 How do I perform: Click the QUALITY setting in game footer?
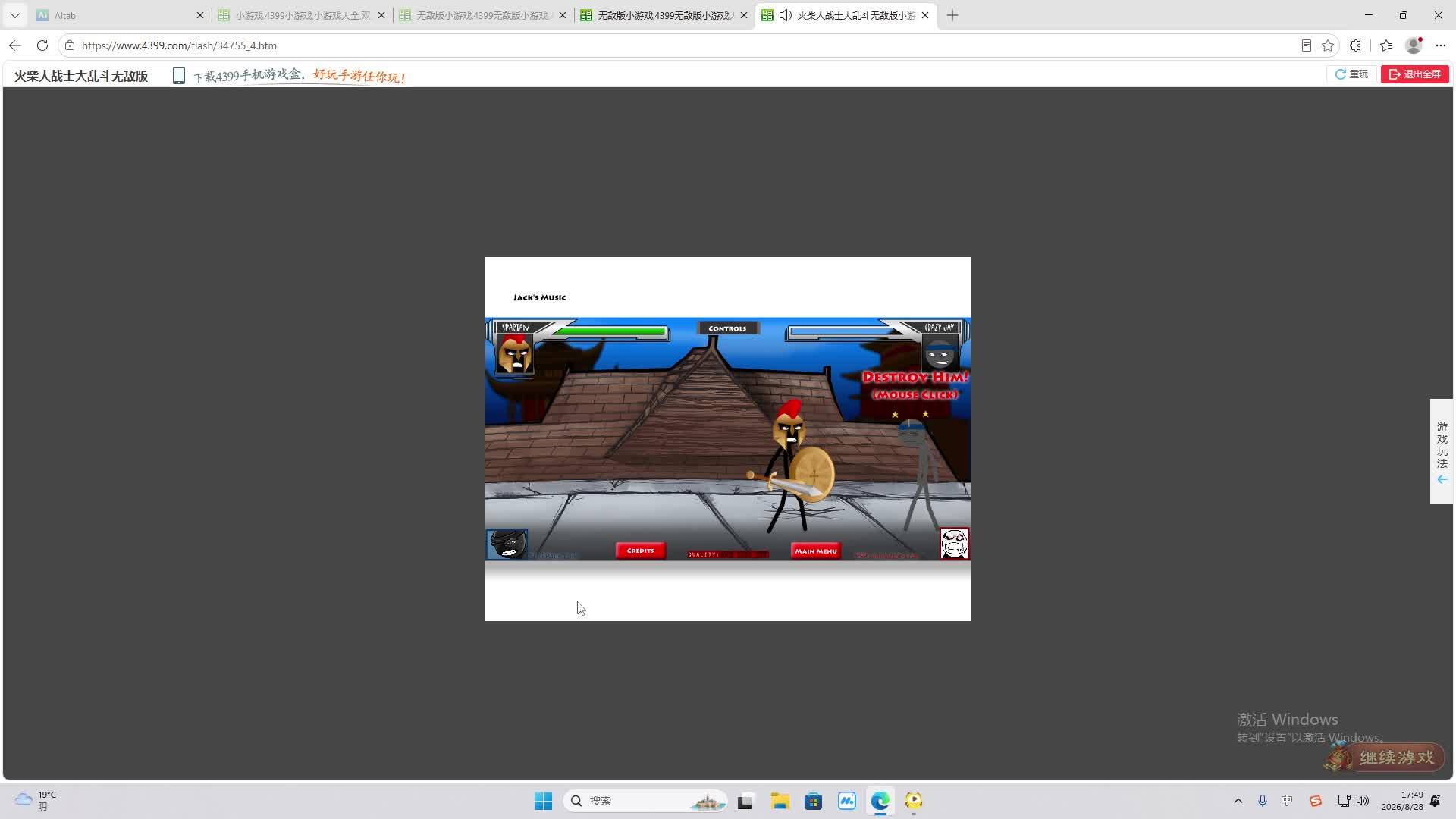pyautogui.click(x=728, y=554)
